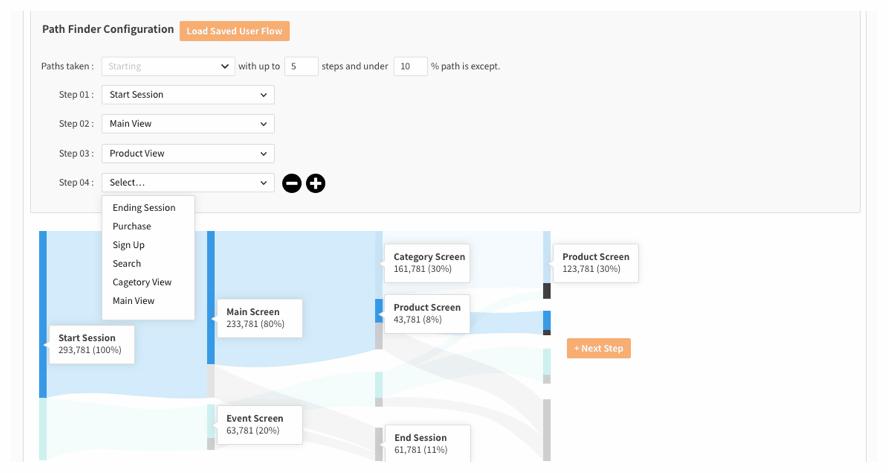Click the orange + Next Step button
The width and height of the screenshot is (888, 473).
point(598,348)
